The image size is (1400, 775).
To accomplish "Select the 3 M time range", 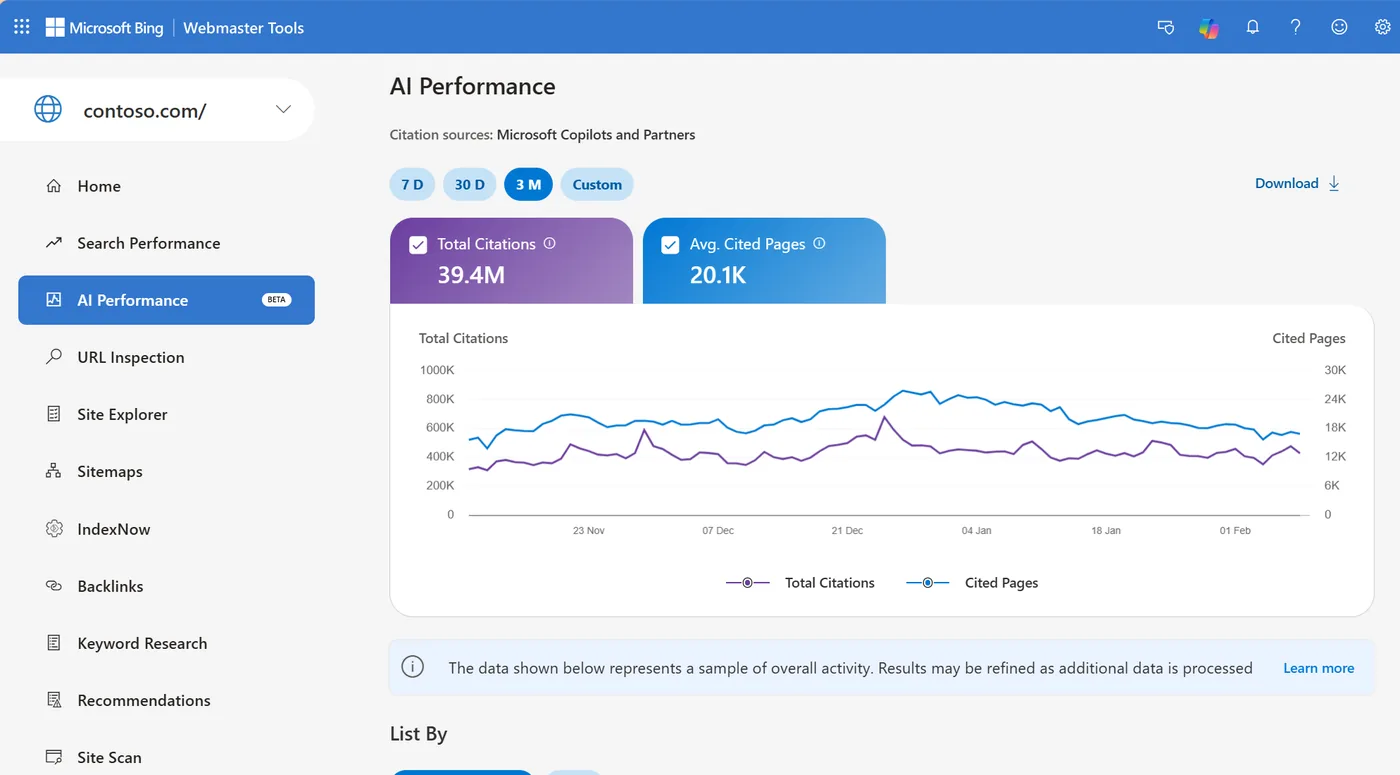I will tap(528, 184).
